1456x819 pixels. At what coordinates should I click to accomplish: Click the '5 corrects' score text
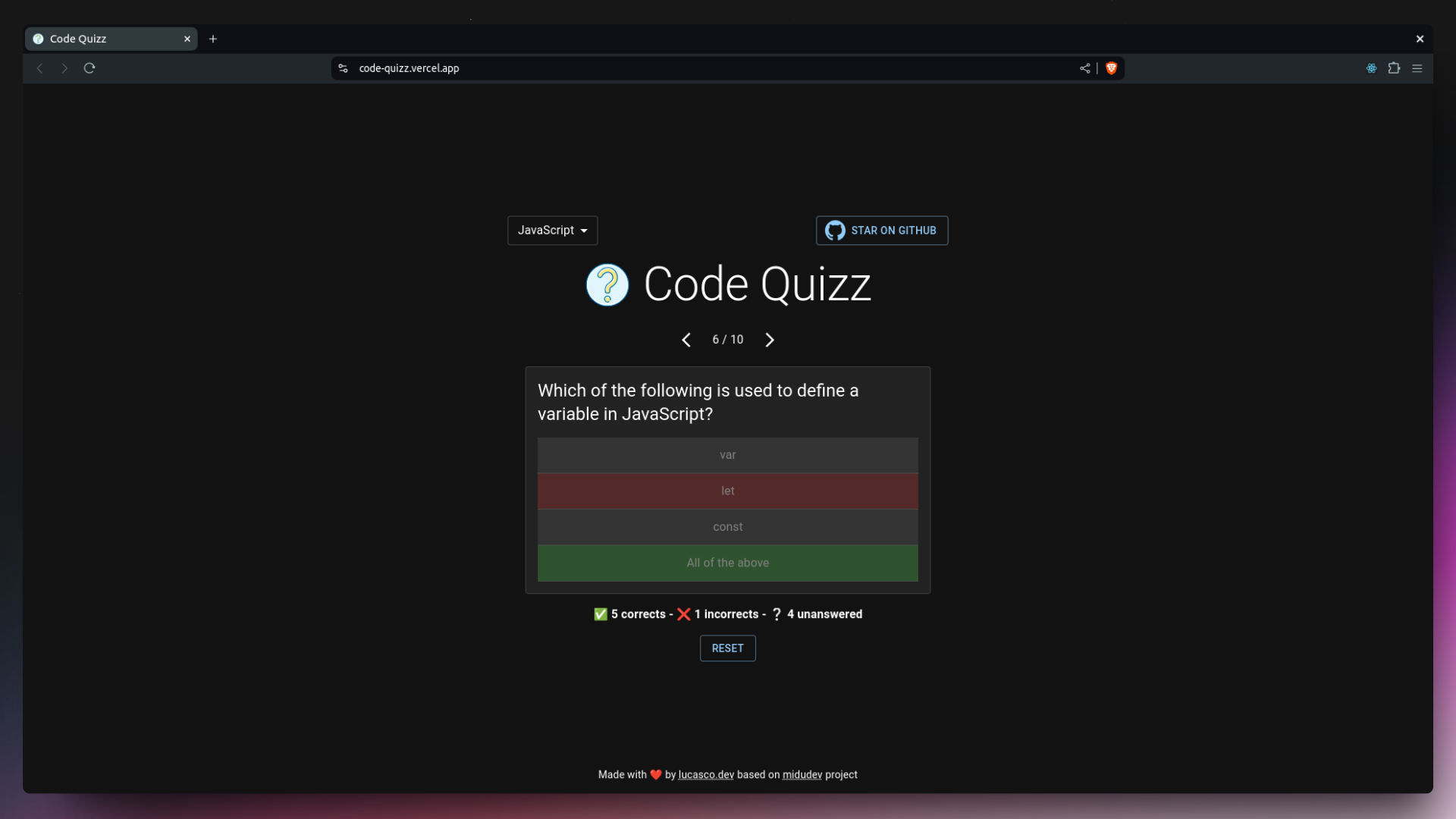pos(639,614)
